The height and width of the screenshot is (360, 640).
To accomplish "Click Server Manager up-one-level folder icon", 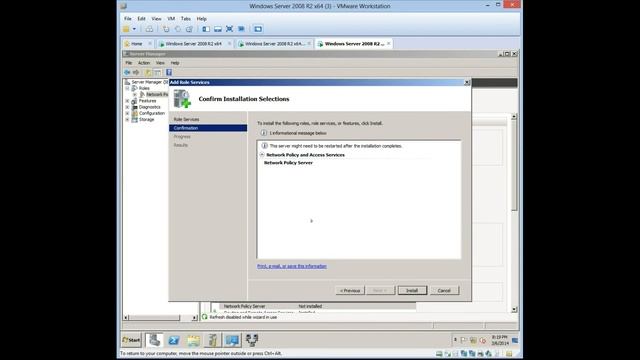I will (148, 72).
